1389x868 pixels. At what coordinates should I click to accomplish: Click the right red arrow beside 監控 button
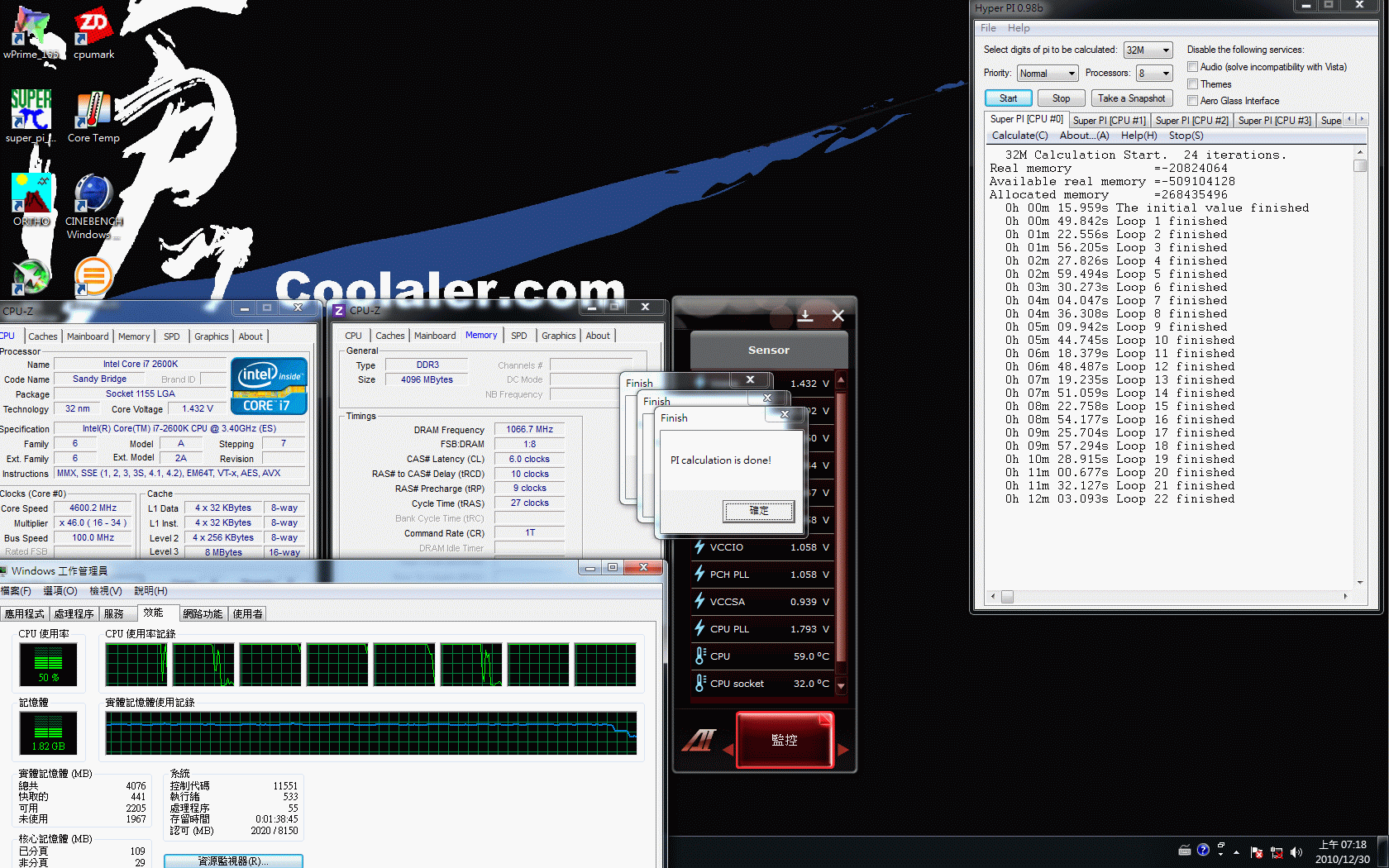click(x=842, y=749)
